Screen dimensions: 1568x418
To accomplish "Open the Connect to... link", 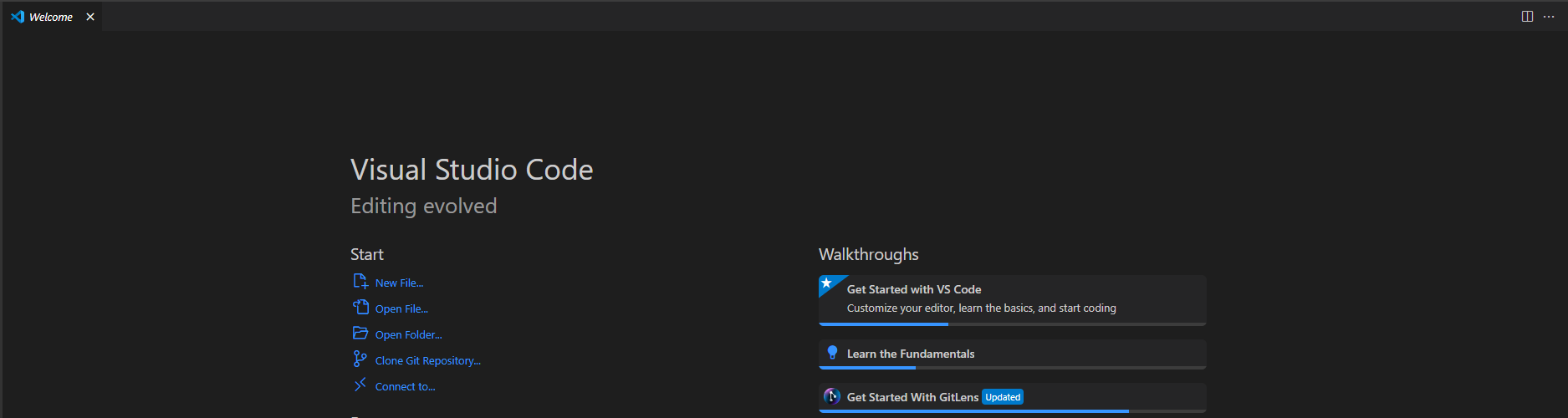I will [x=405, y=386].
